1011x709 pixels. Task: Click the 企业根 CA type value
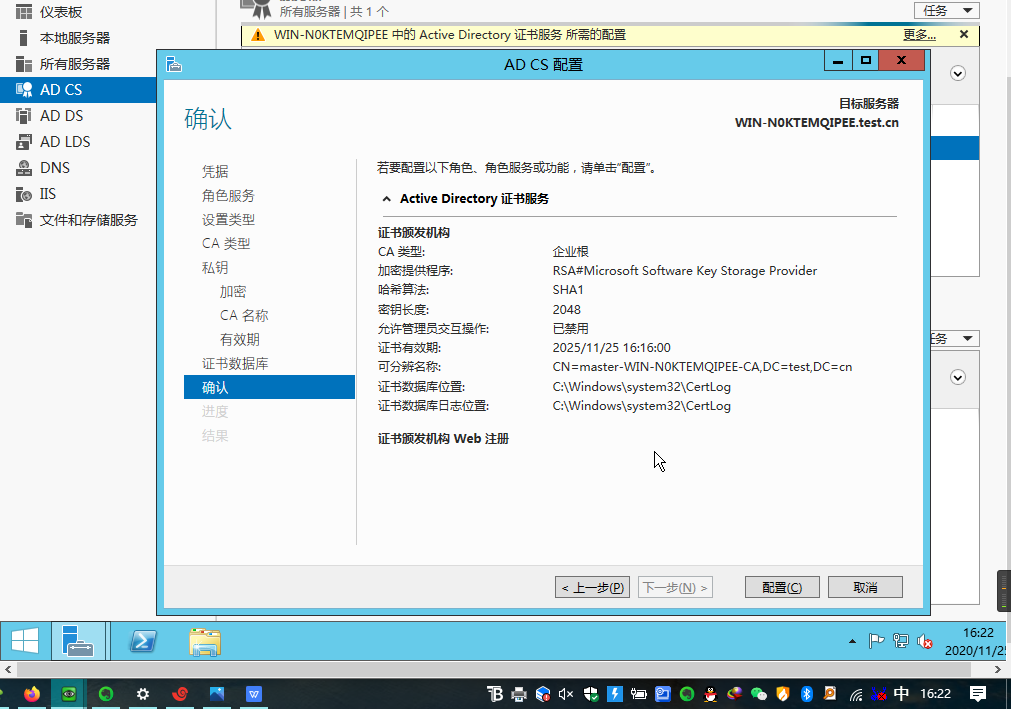pos(571,251)
